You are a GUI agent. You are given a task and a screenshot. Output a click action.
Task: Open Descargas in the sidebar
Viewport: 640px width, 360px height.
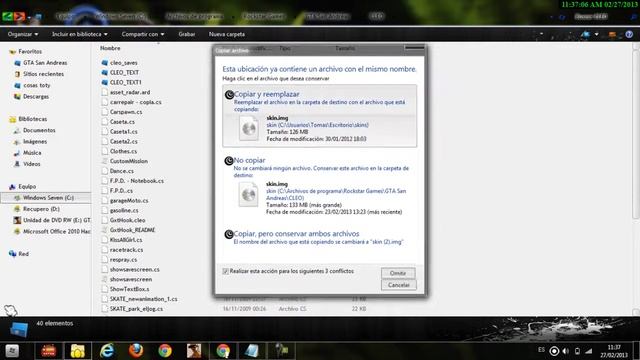(x=31, y=97)
